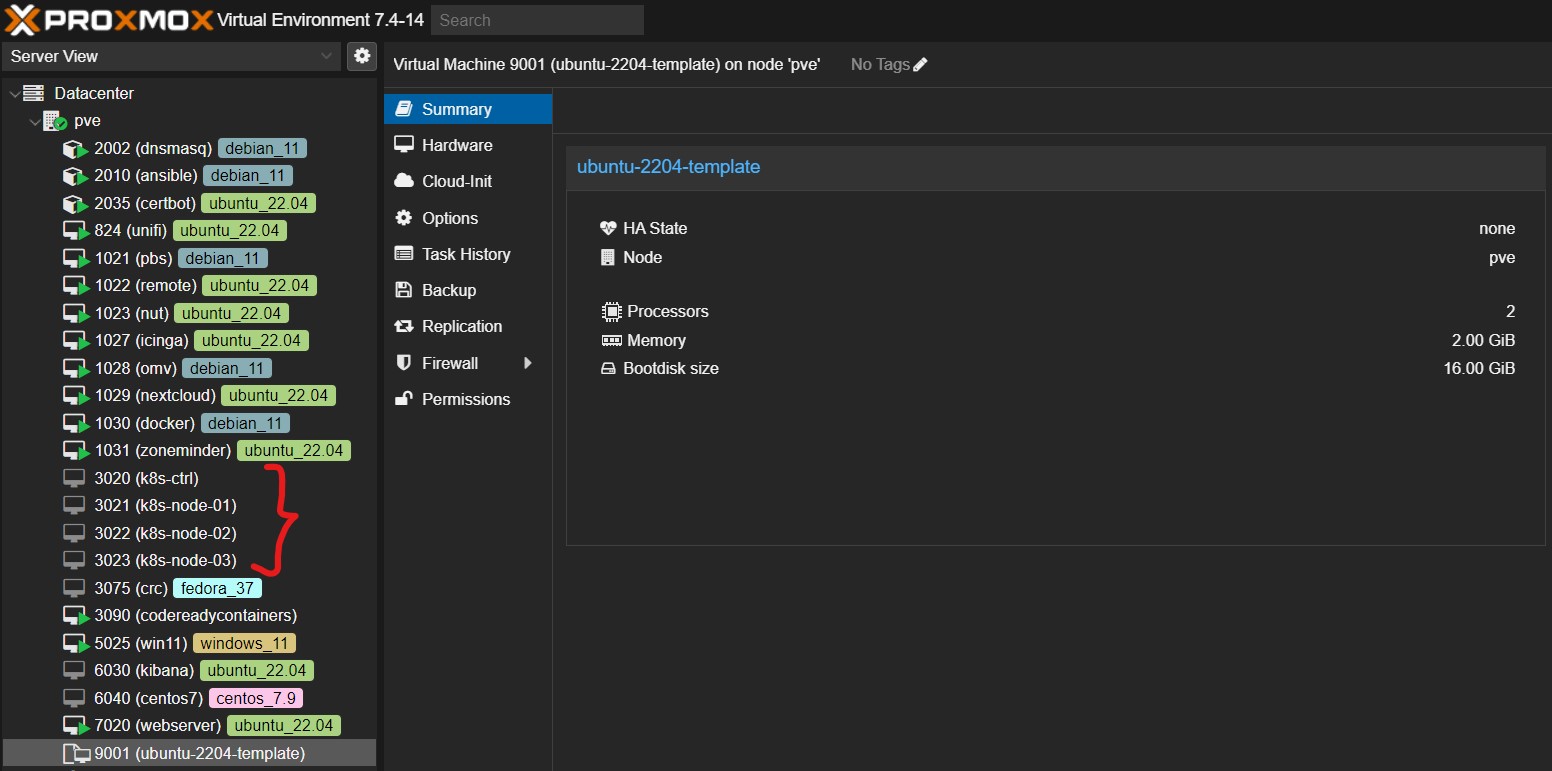Click the running VM icon for 5025 win11
This screenshot has width=1552, height=771.
pos(76,644)
